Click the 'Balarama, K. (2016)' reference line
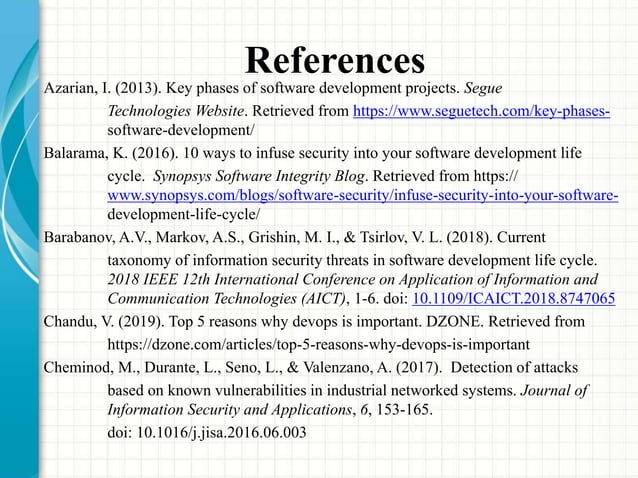The width and height of the screenshot is (638, 478). (x=312, y=153)
